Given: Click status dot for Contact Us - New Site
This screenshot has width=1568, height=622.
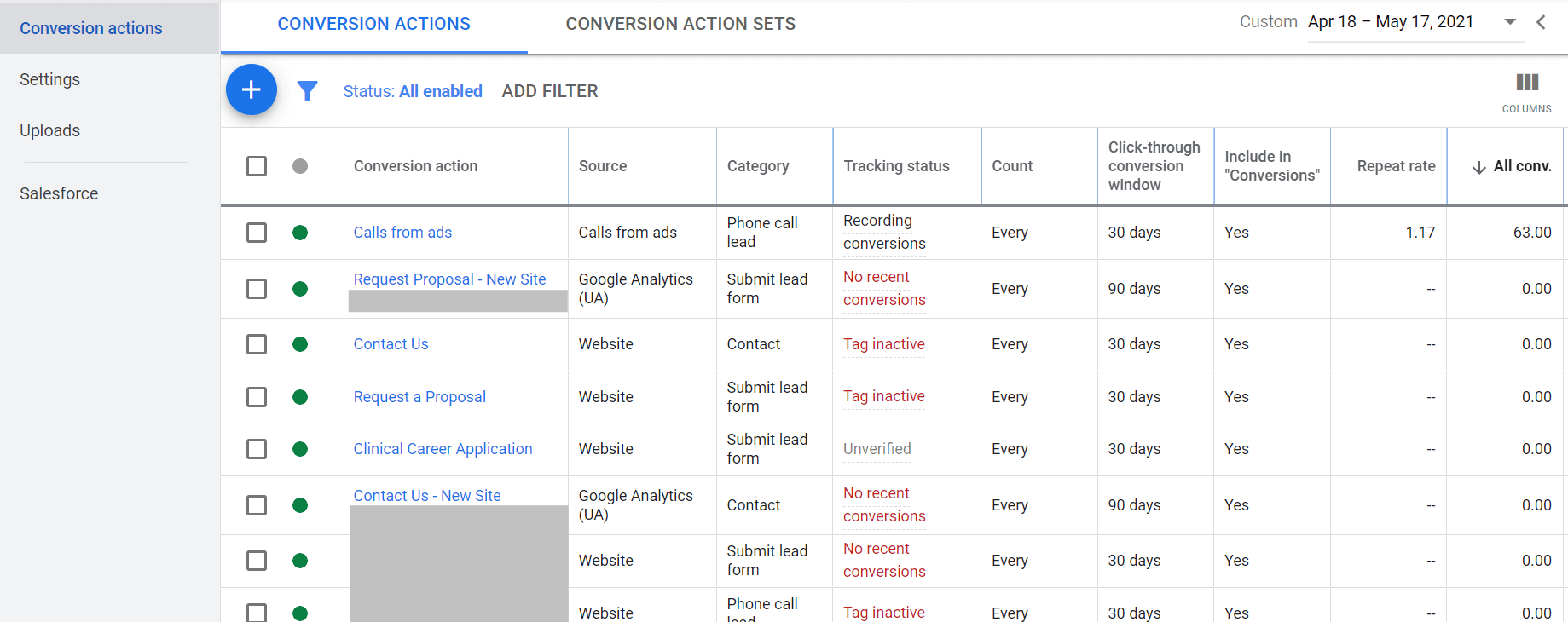Looking at the screenshot, I should (300, 505).
